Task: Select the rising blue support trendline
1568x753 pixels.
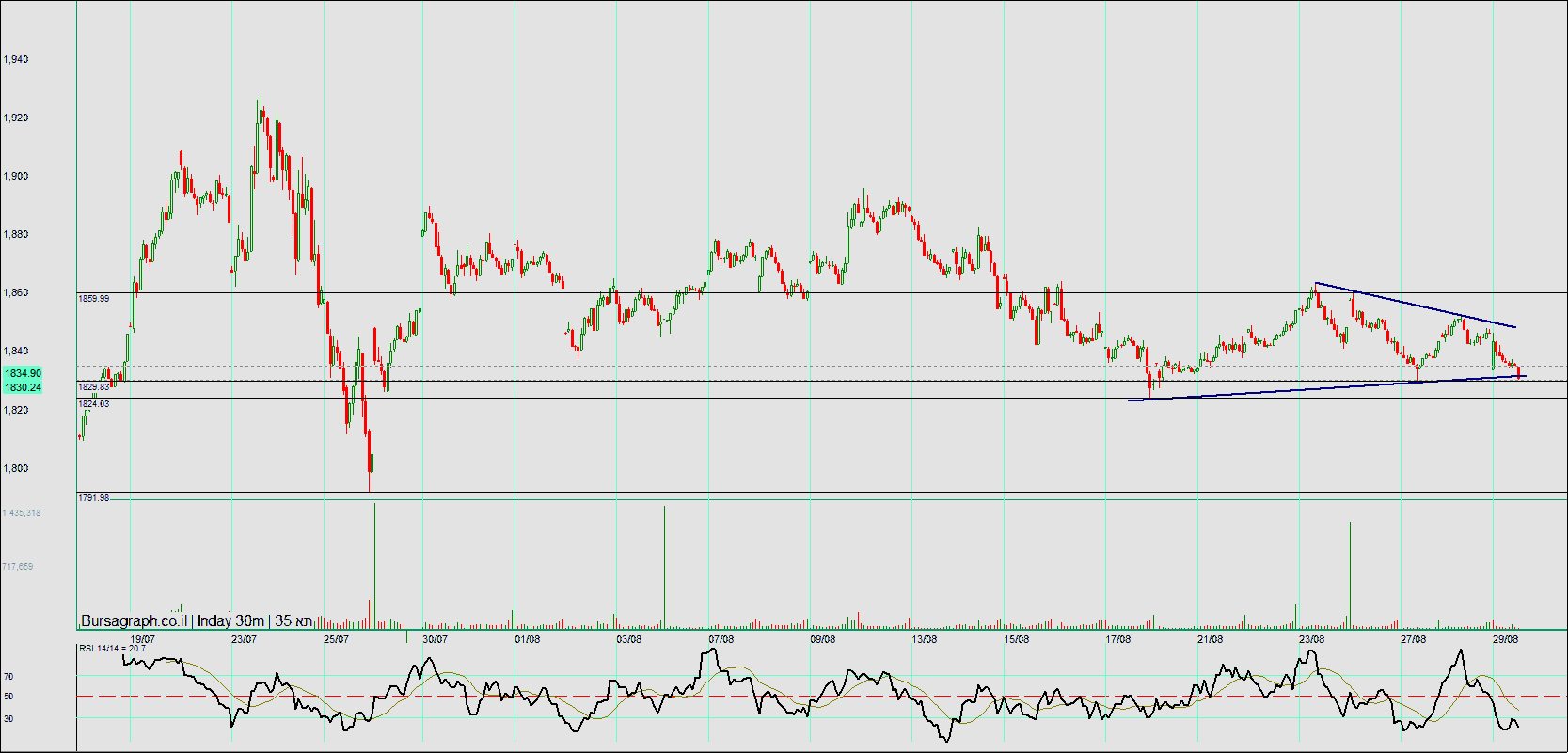Action: (x=1326, y=387)
